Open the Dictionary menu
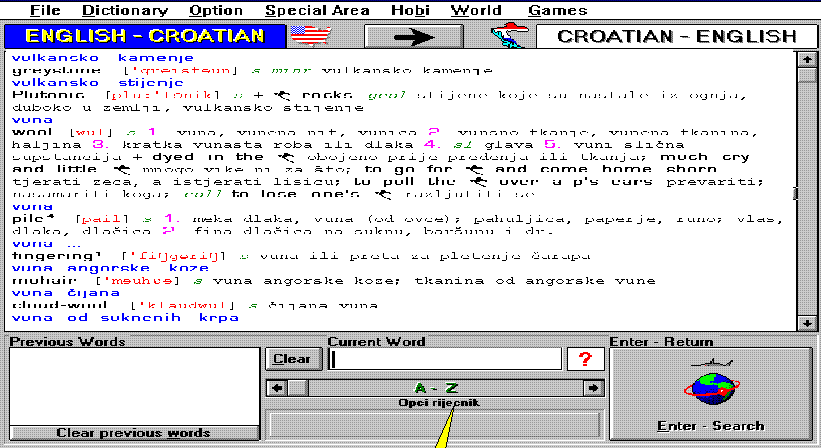Image resolution: width=821 pixels, height=448 pixels. tap(125, 11)
